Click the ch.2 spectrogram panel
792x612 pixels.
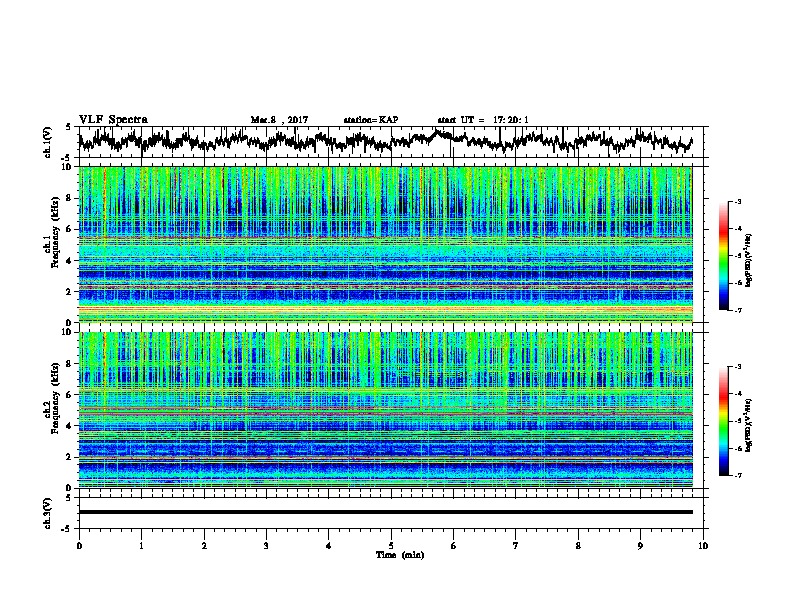pos(385,410)
